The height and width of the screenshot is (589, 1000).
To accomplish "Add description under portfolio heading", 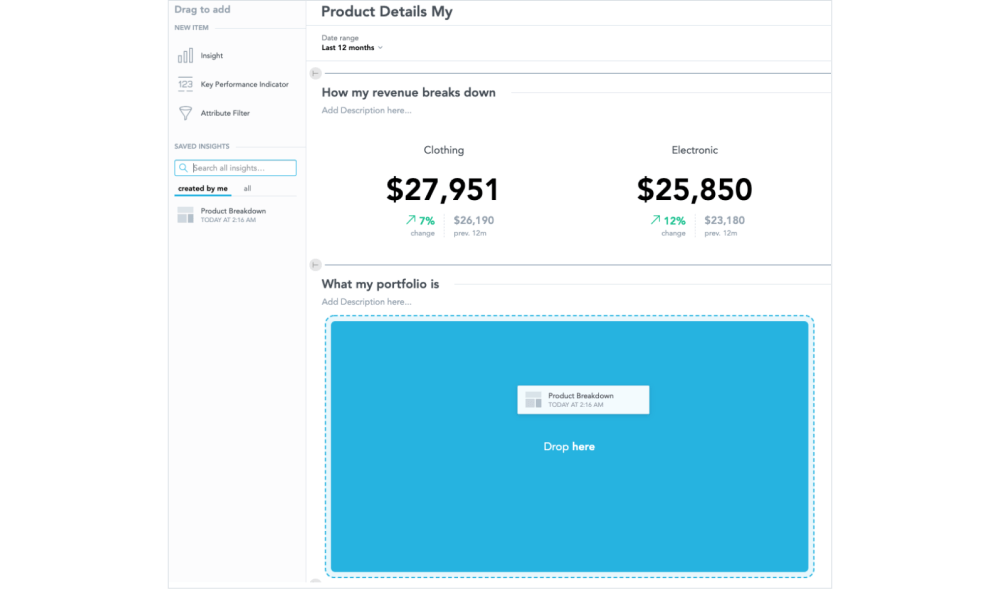I will [366, 302].
